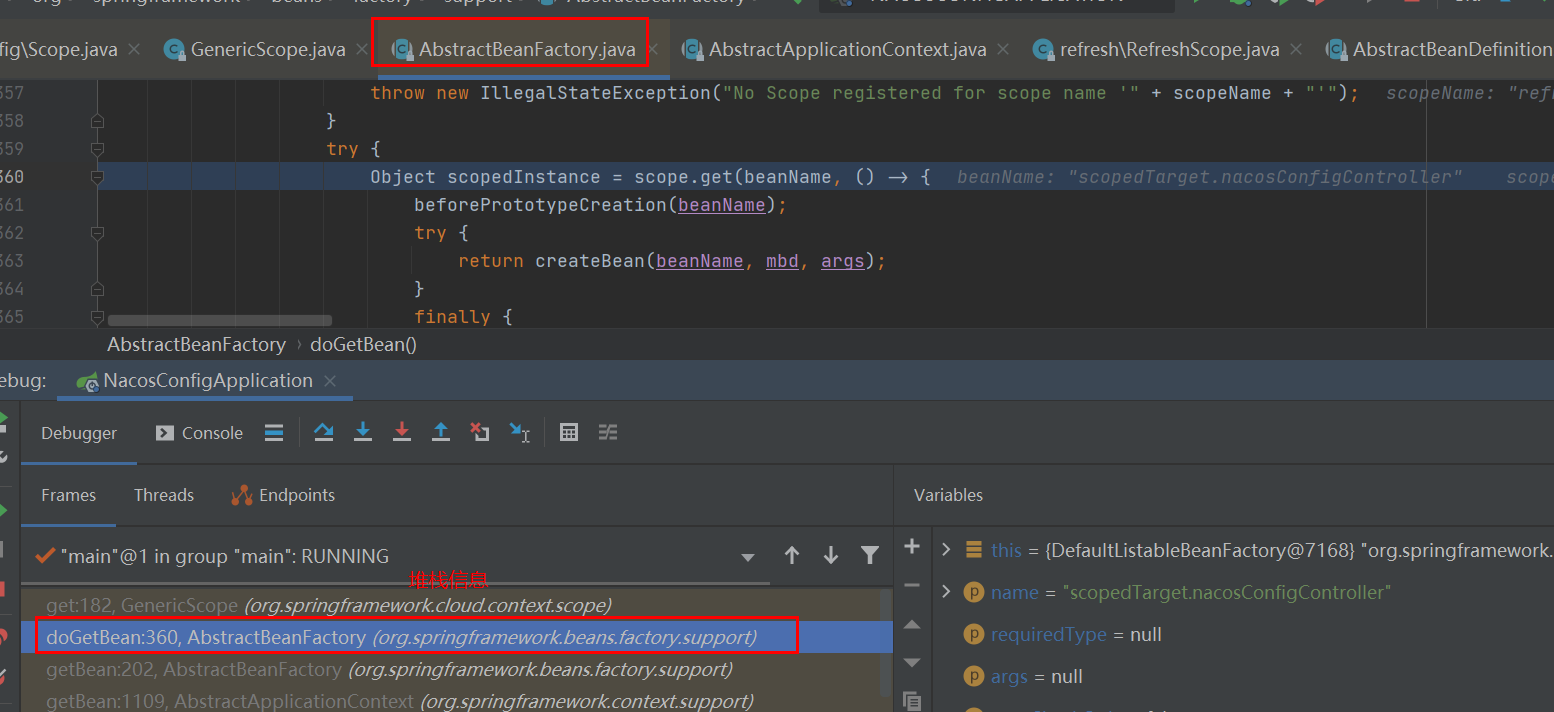The width and height of the screenshot is (1554, 712).
Task: Expand the 'this' variable node
Action: click(946, 550)
